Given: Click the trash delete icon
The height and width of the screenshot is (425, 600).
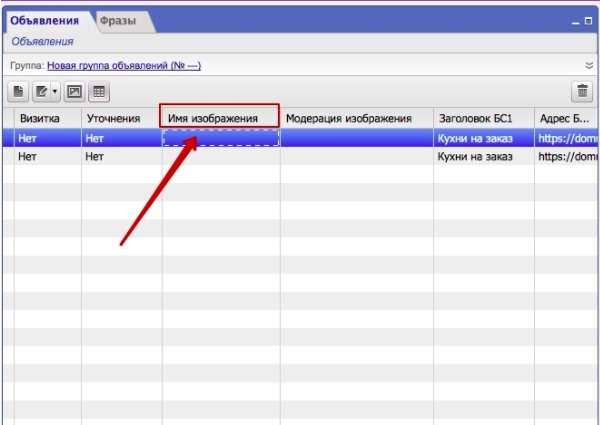Looking at the screenshot, I should click(x=582, y=92).
